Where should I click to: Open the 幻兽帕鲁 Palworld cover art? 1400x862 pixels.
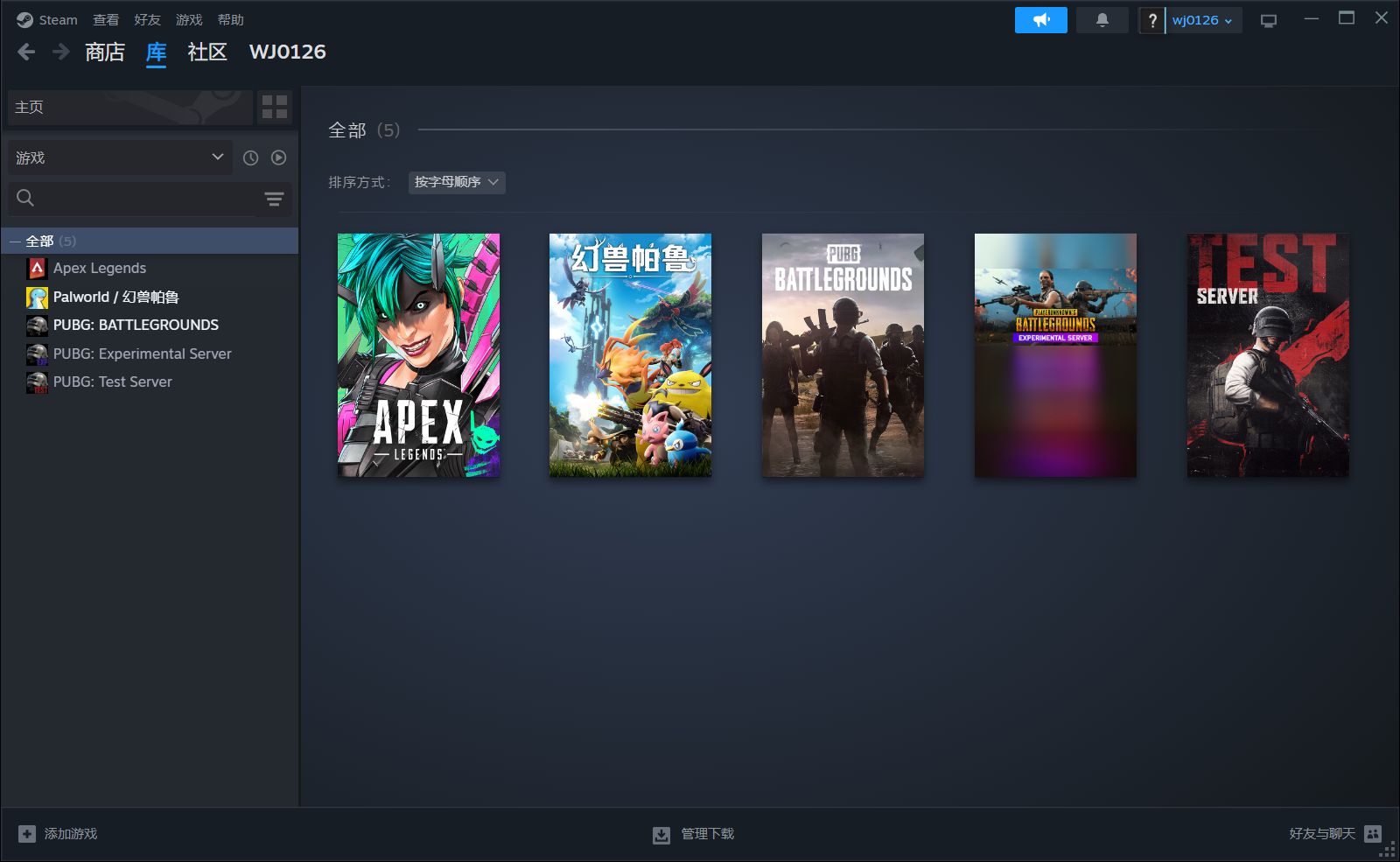630,355
